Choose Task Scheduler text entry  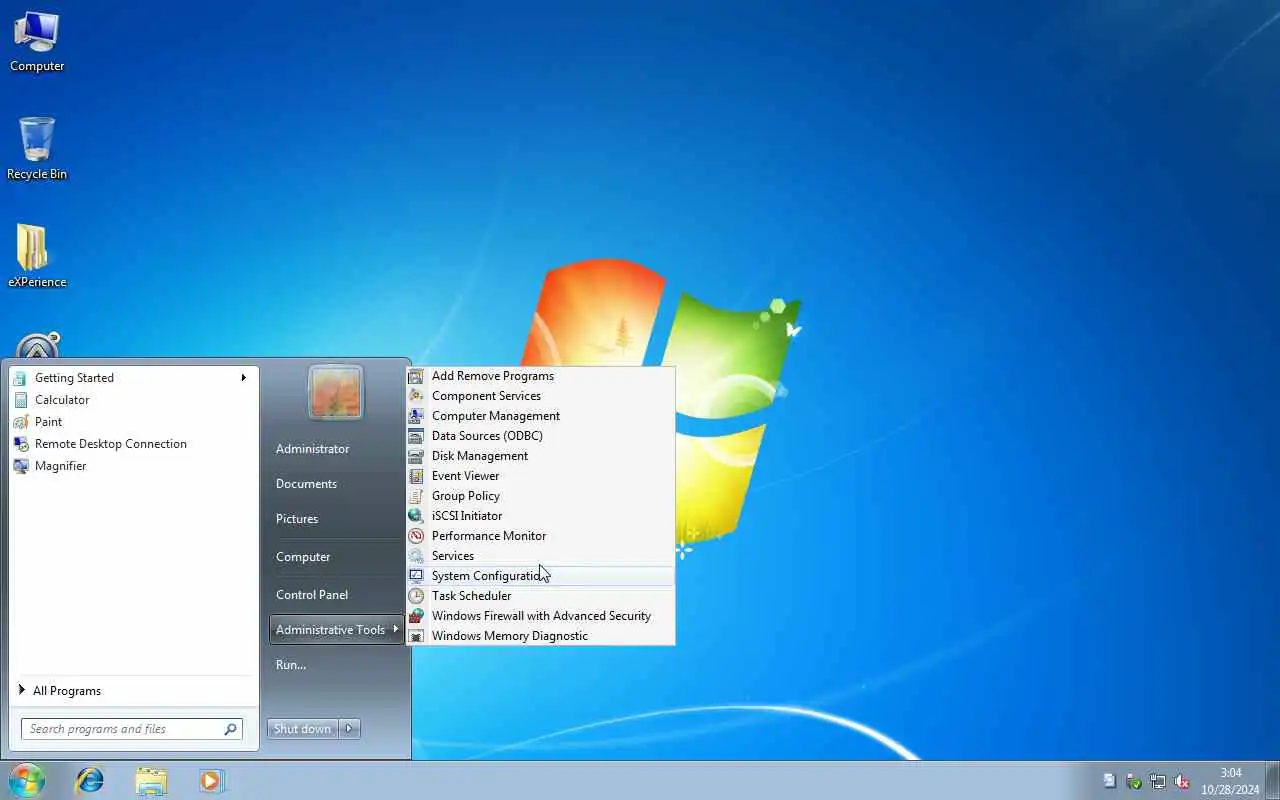471,596
